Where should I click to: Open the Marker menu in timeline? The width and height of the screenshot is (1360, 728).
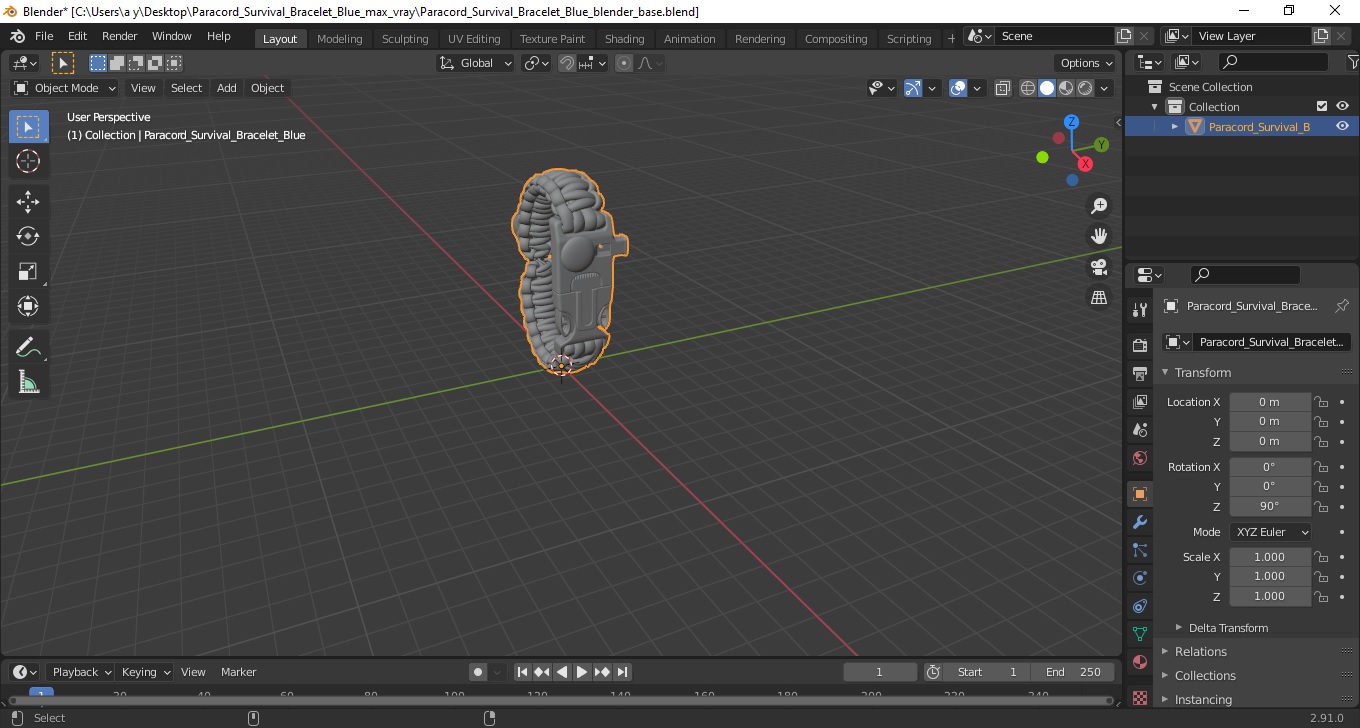238,672
